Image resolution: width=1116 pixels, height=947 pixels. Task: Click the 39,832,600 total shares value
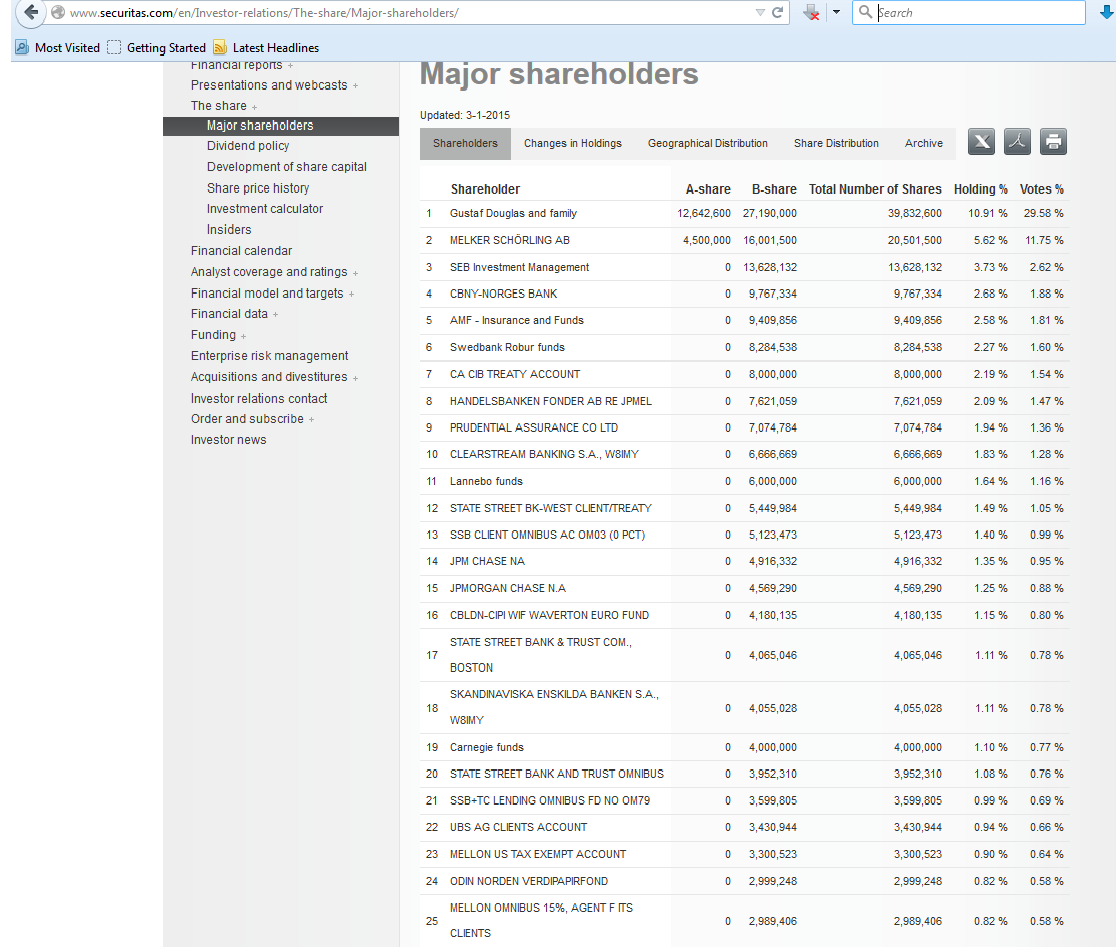(x=915, y=213)
